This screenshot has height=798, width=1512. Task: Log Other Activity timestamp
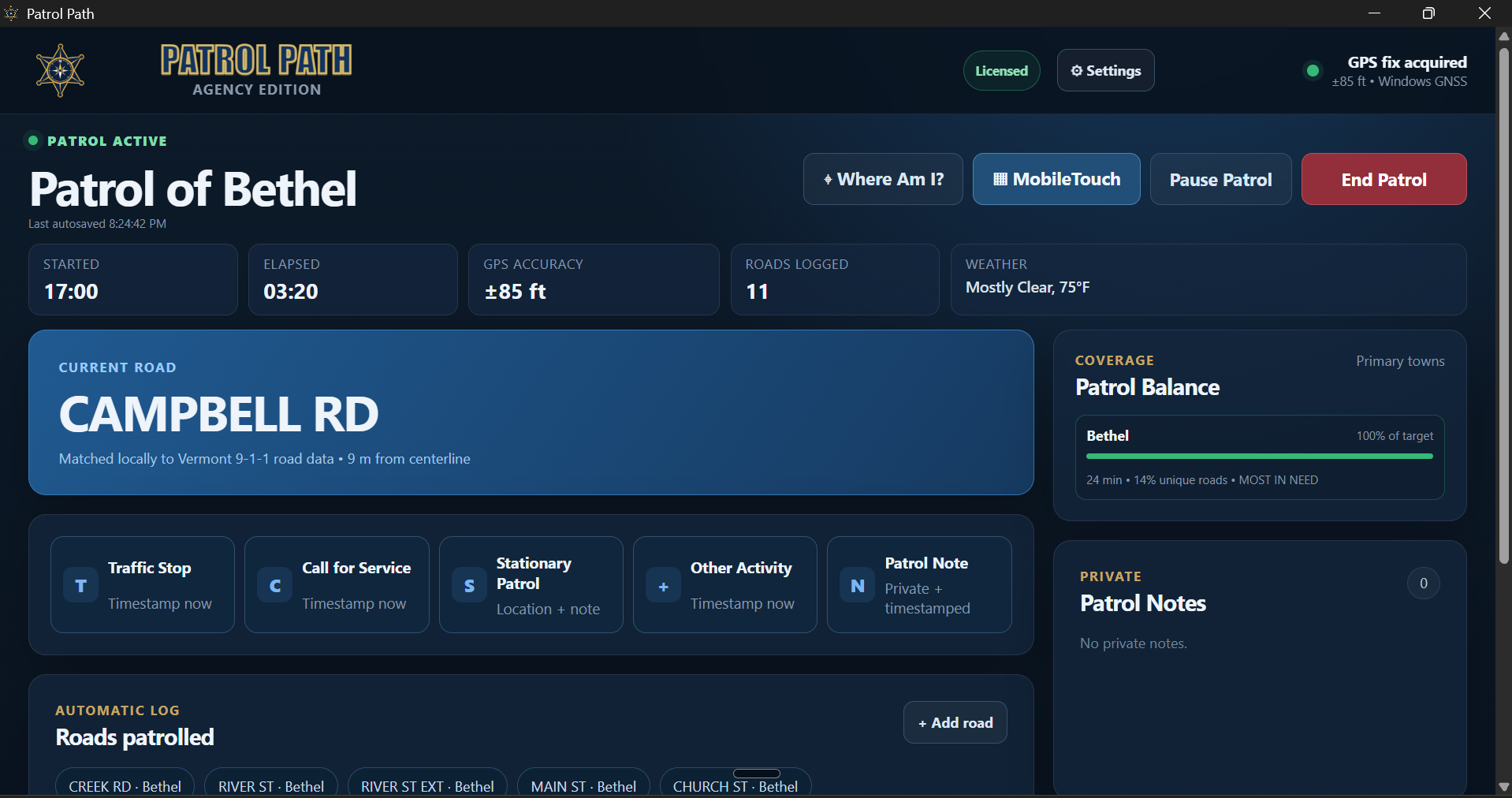point(725,585)
